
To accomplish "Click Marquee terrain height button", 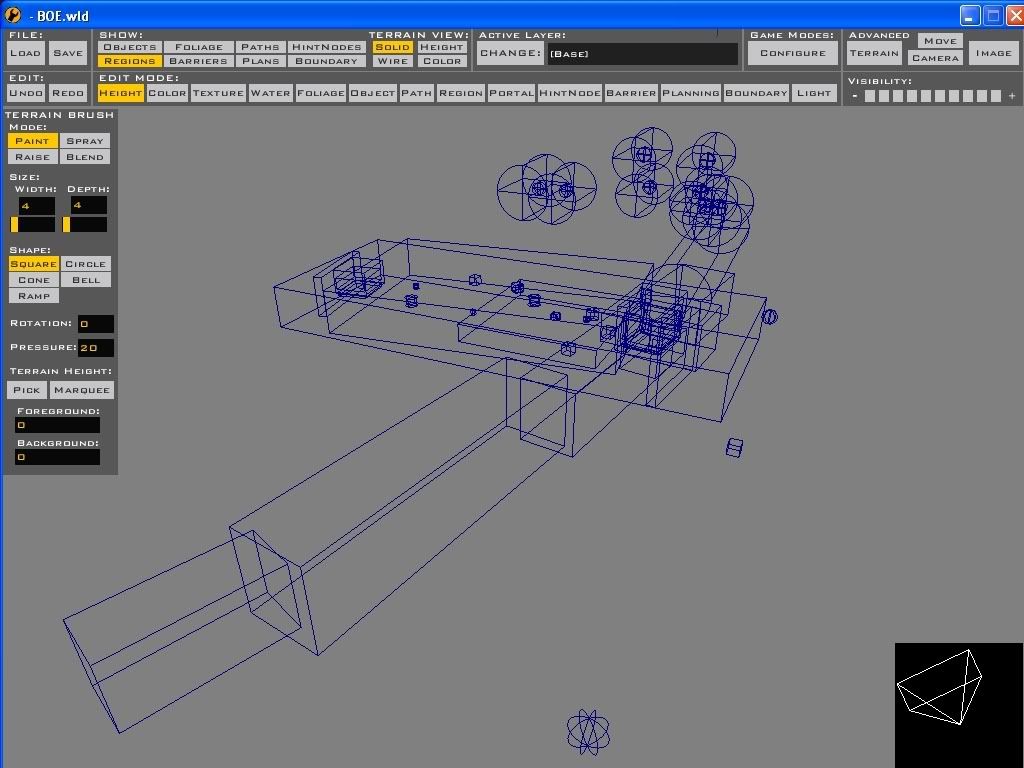I will tap(82, 390).
